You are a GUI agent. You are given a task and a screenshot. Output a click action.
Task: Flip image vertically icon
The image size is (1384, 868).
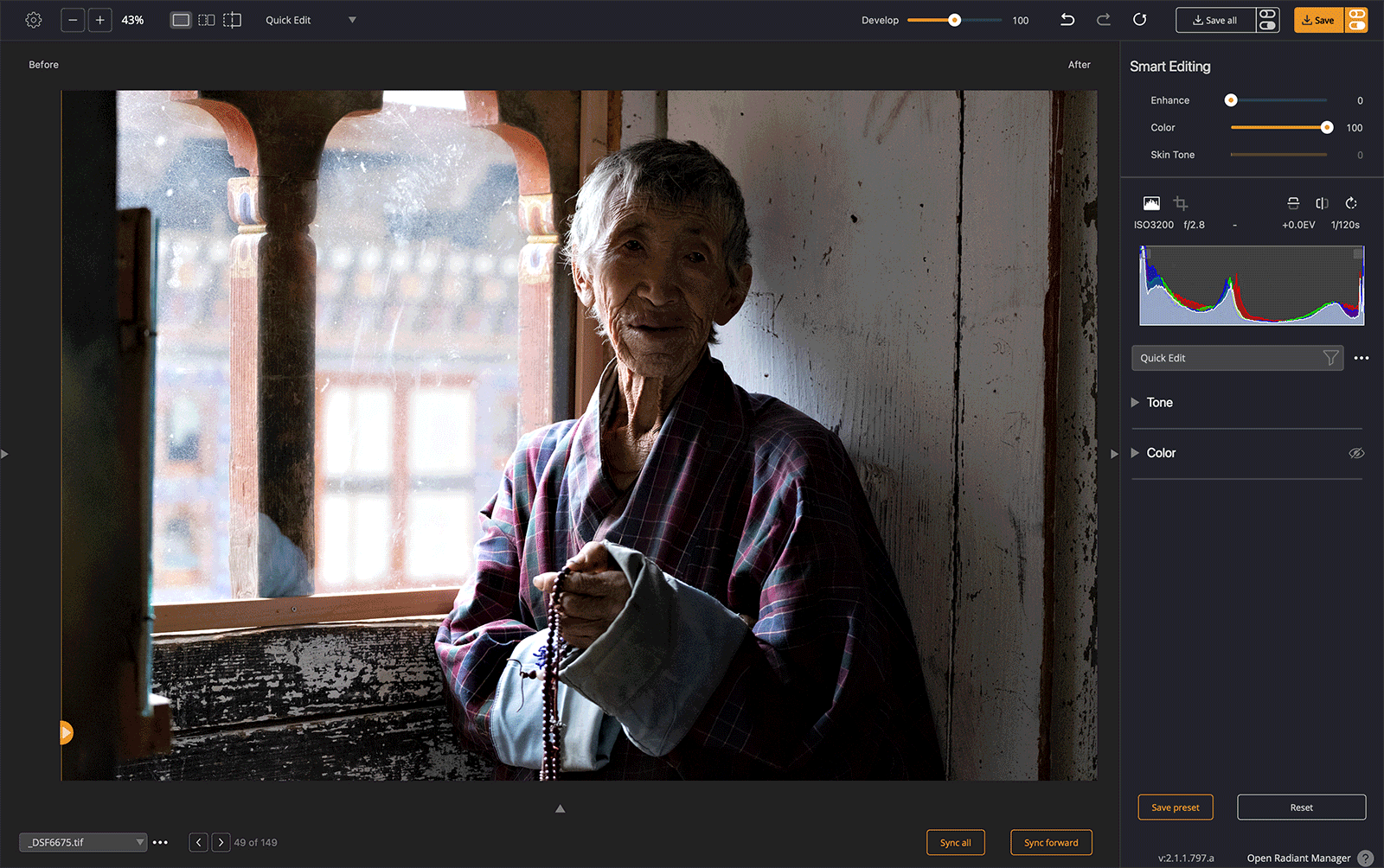click(x=1293, y=203)
